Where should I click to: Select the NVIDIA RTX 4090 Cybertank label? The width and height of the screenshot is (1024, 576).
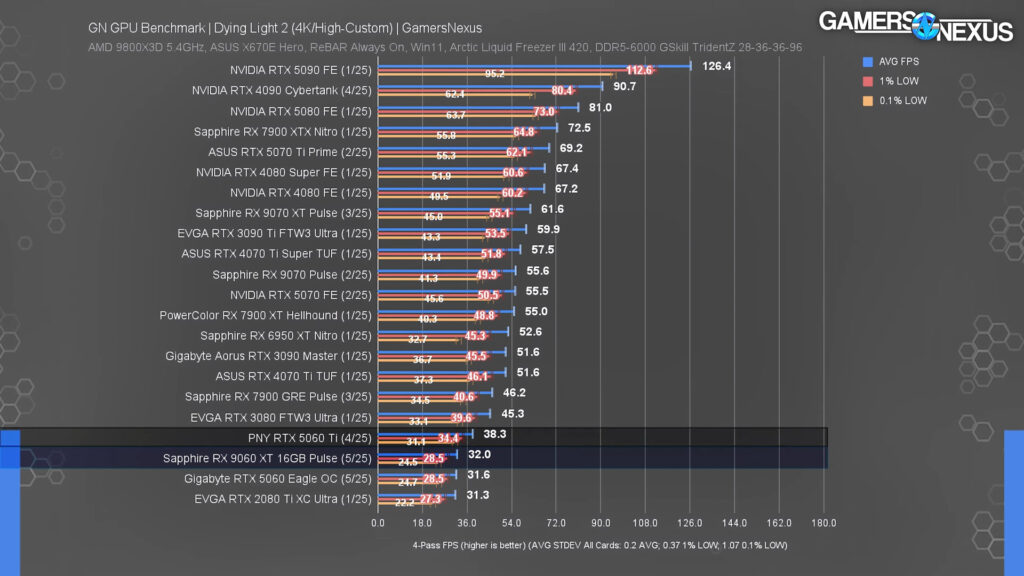281,90
